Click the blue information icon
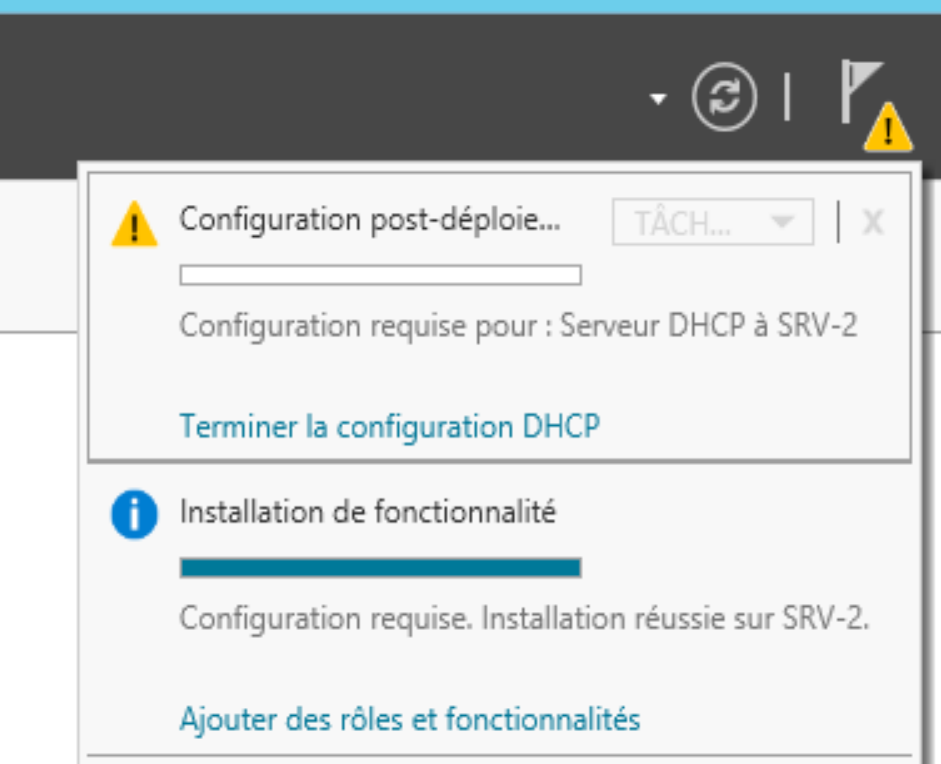 134,514
